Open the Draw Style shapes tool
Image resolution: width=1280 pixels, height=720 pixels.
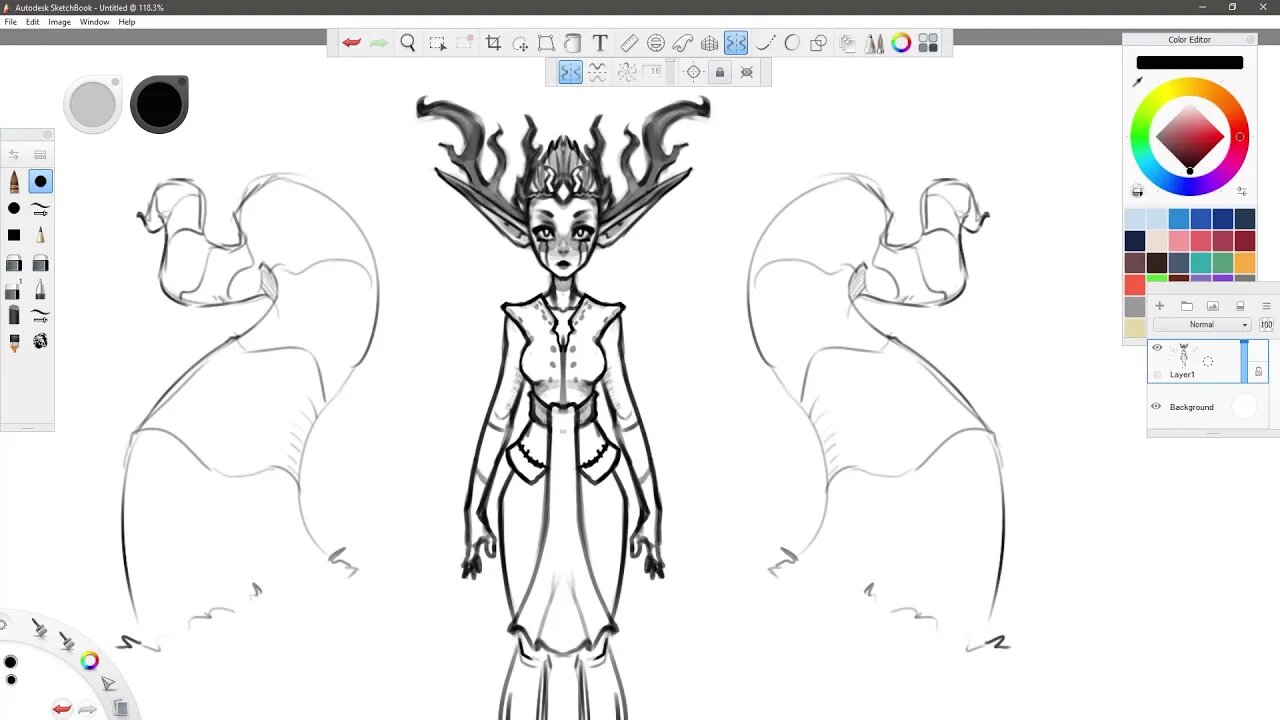click(x=819, y=43)
